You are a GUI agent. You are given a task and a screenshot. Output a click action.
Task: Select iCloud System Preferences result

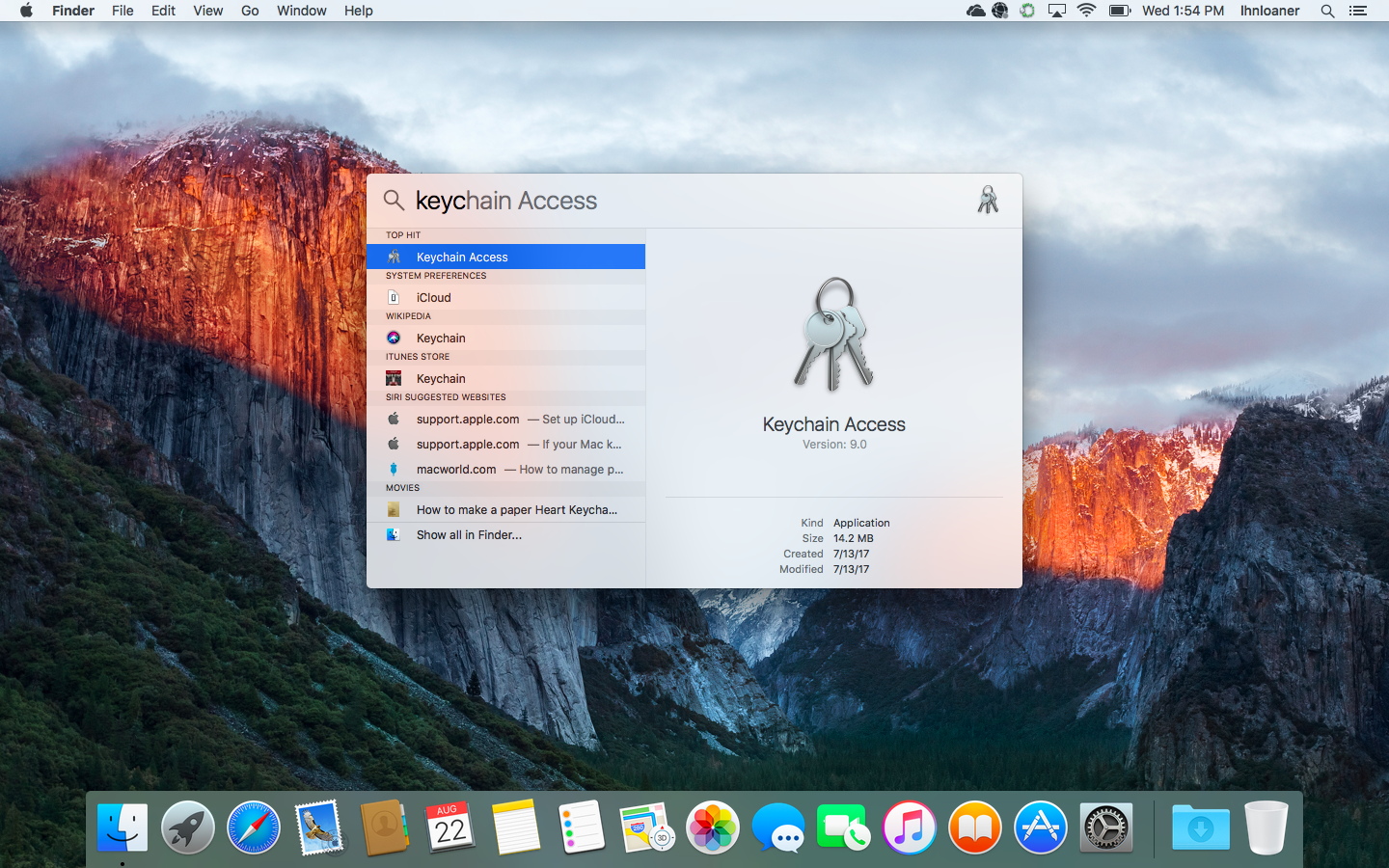click(x=505, y=297)
